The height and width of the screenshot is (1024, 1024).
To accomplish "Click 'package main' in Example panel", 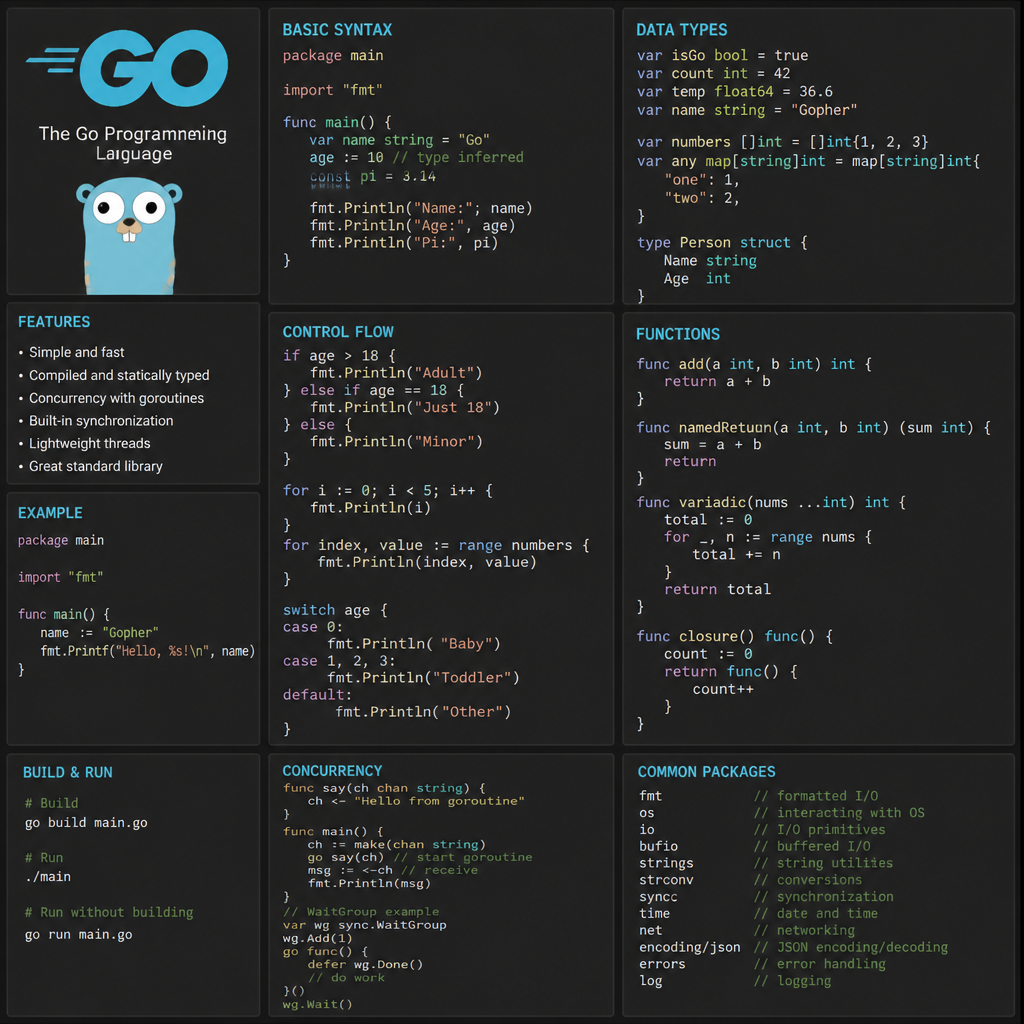I will pos(61,540).
